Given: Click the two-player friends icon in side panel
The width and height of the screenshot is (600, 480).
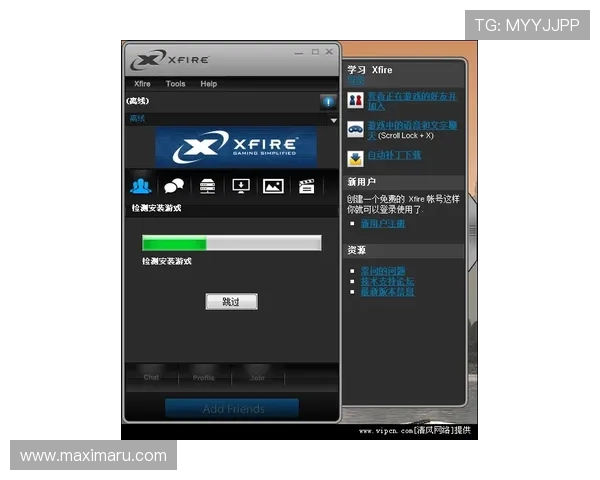Looking at the screenshot, I should tap(355, 100).
